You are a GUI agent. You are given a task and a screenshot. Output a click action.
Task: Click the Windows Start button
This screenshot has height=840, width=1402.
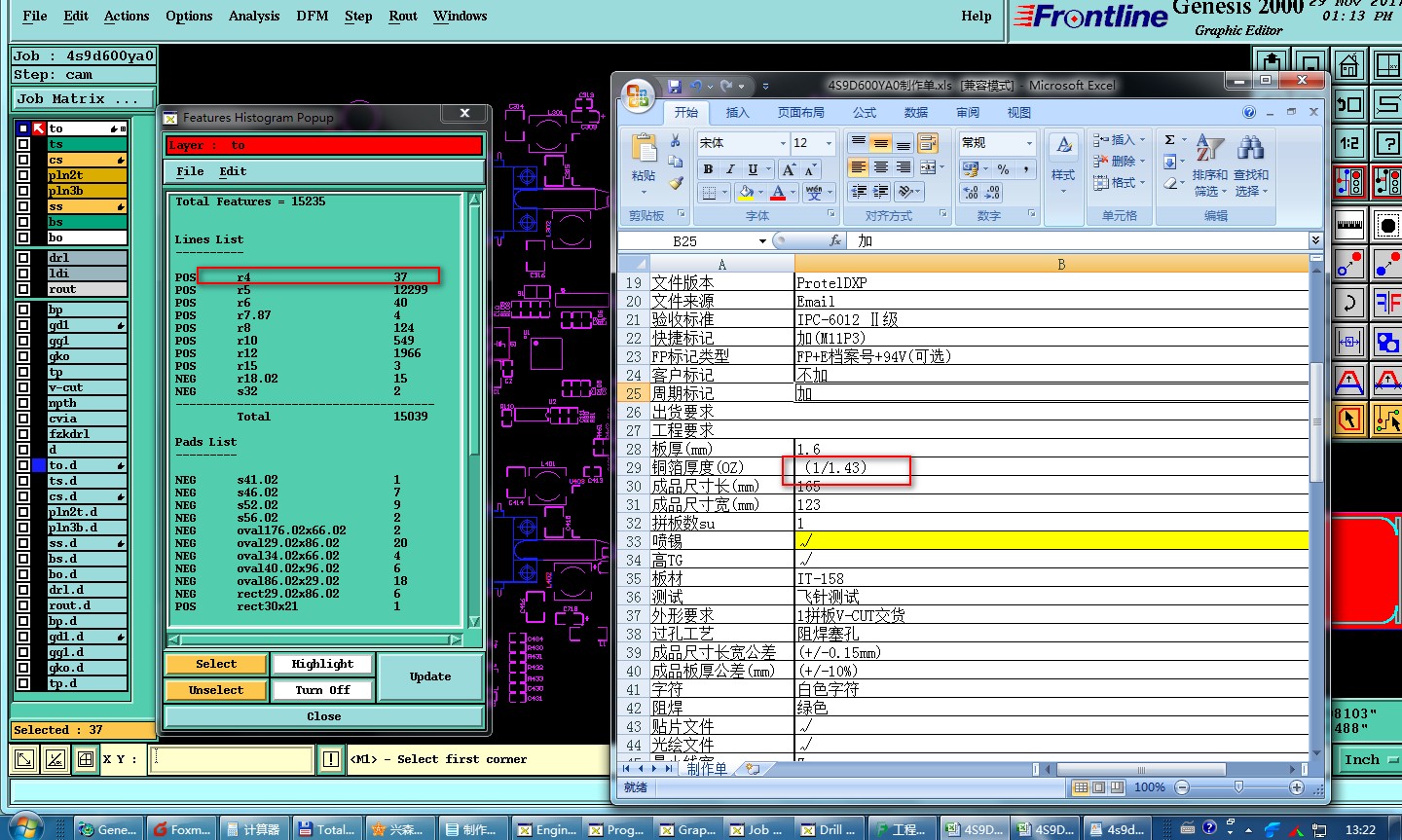pyautogui.click(x=25, y=827)
